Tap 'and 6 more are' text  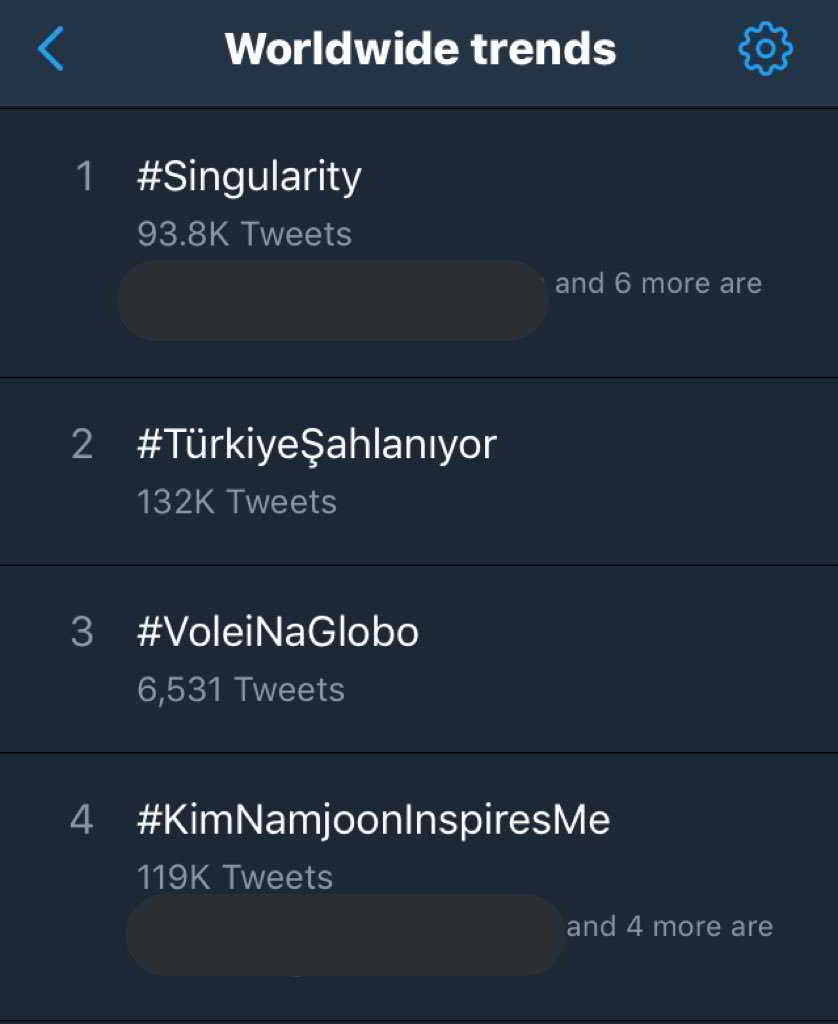coord(658,284)
